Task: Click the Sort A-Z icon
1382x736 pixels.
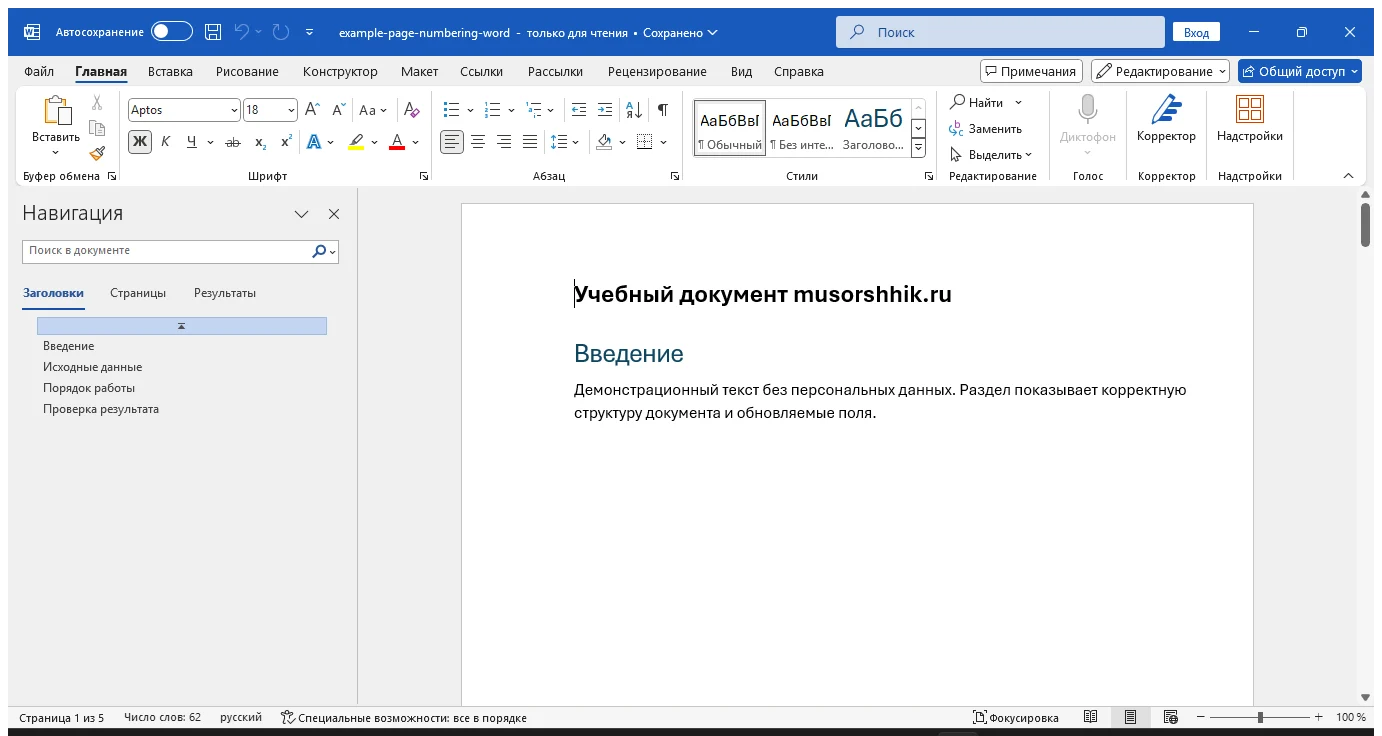Action: 633,110
